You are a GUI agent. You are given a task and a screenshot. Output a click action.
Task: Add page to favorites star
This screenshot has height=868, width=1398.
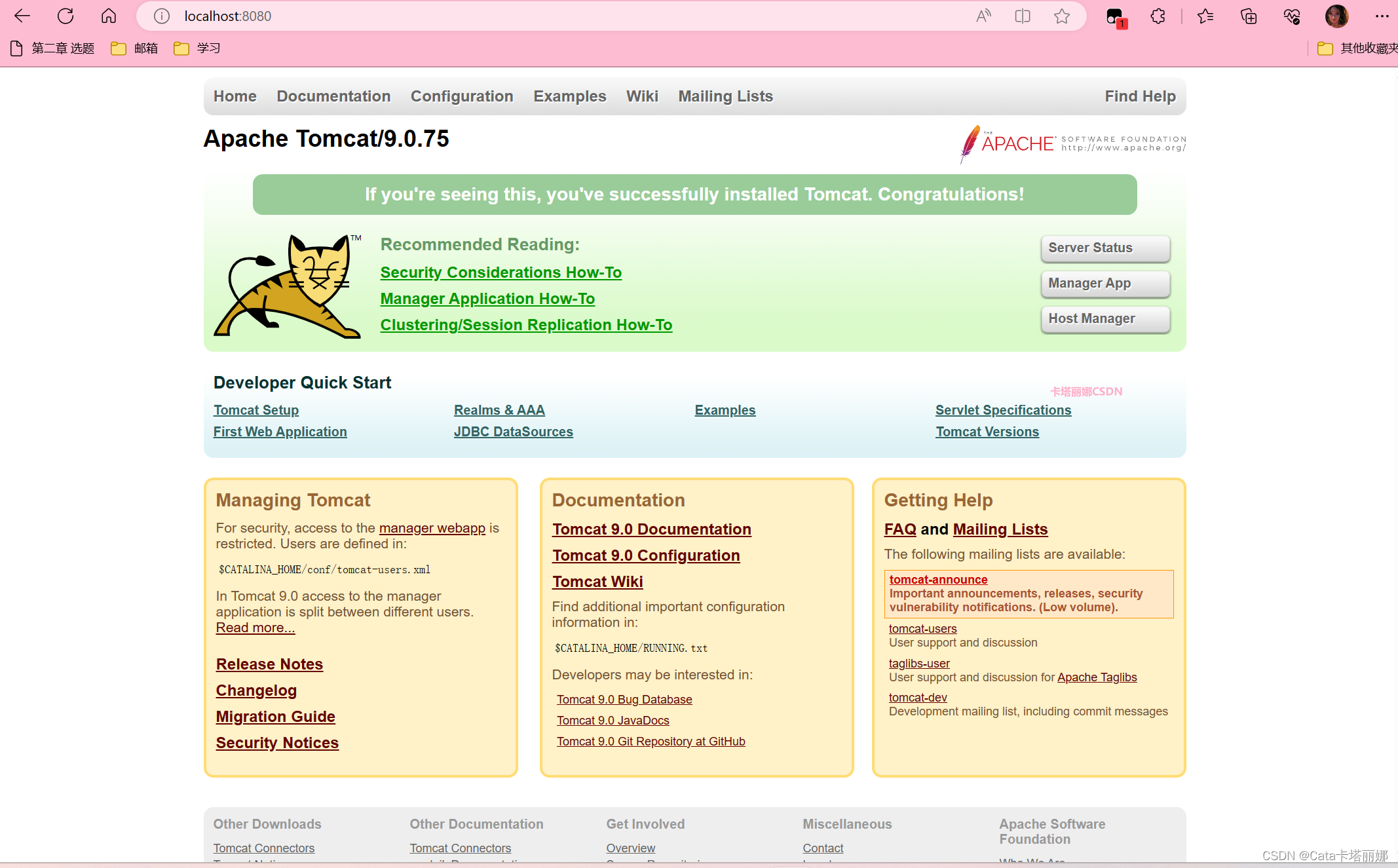(1062, 16)
